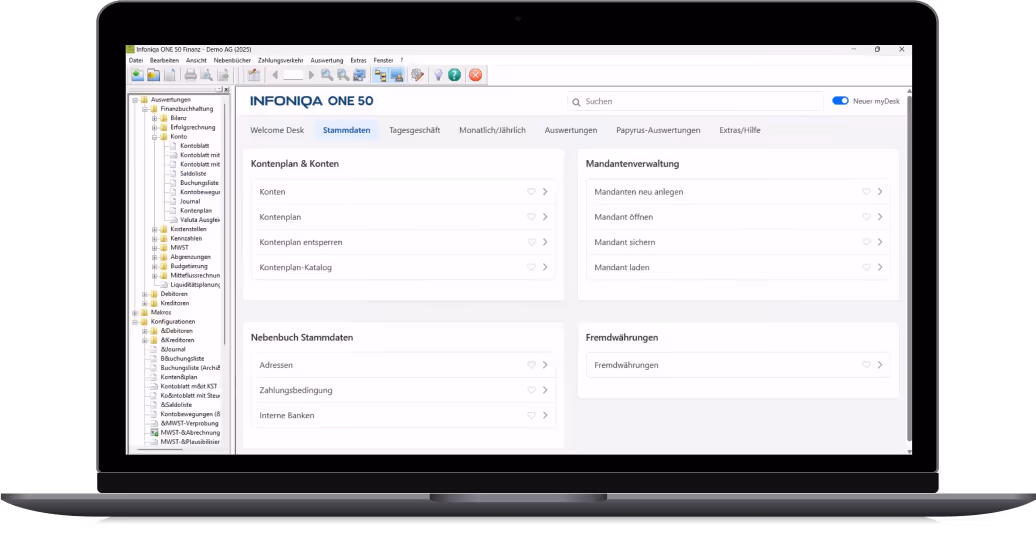1036x545 pixels.
Task: Favorite the Konten entry via heart icon
Action: [531, 192]
